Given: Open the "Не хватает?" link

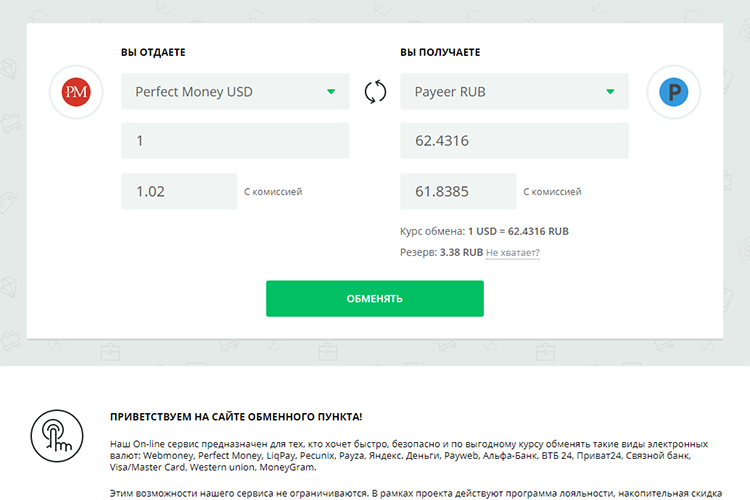Looking at the screenshot, I should click(x=513, y=253).
